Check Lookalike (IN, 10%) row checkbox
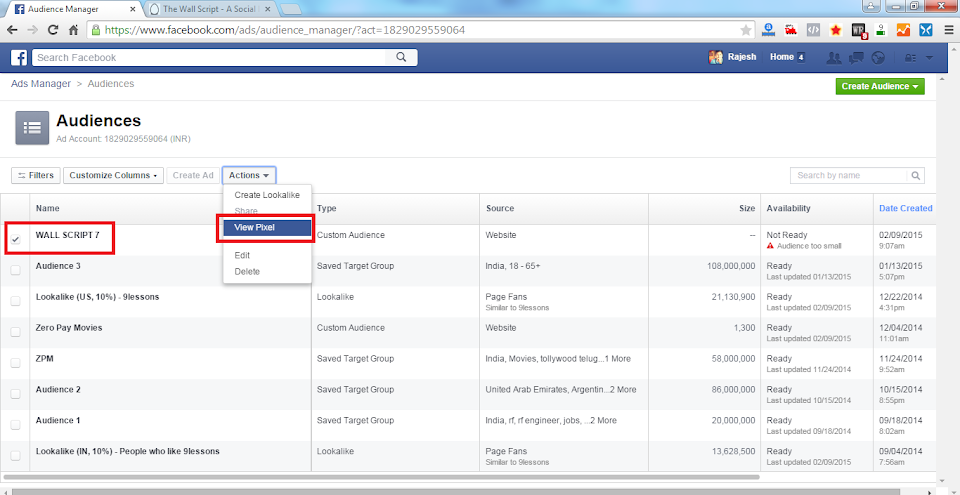 click(15, 455)
